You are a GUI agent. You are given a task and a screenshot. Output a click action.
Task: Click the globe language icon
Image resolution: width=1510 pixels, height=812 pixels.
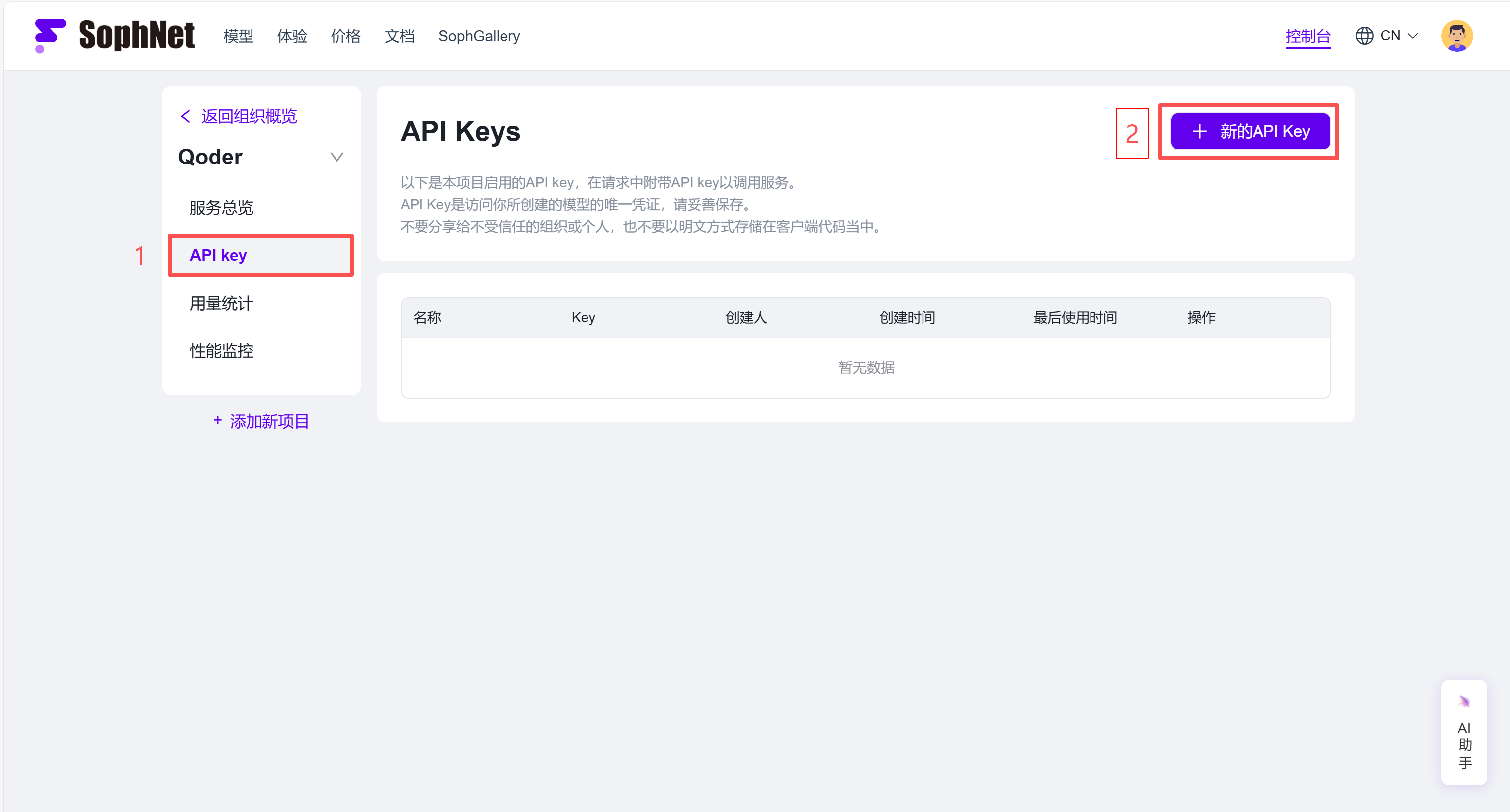[1364, 36]
